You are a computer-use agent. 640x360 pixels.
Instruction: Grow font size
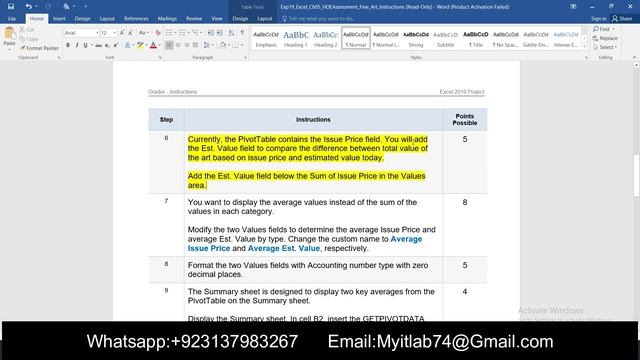(x=122, y=33)
